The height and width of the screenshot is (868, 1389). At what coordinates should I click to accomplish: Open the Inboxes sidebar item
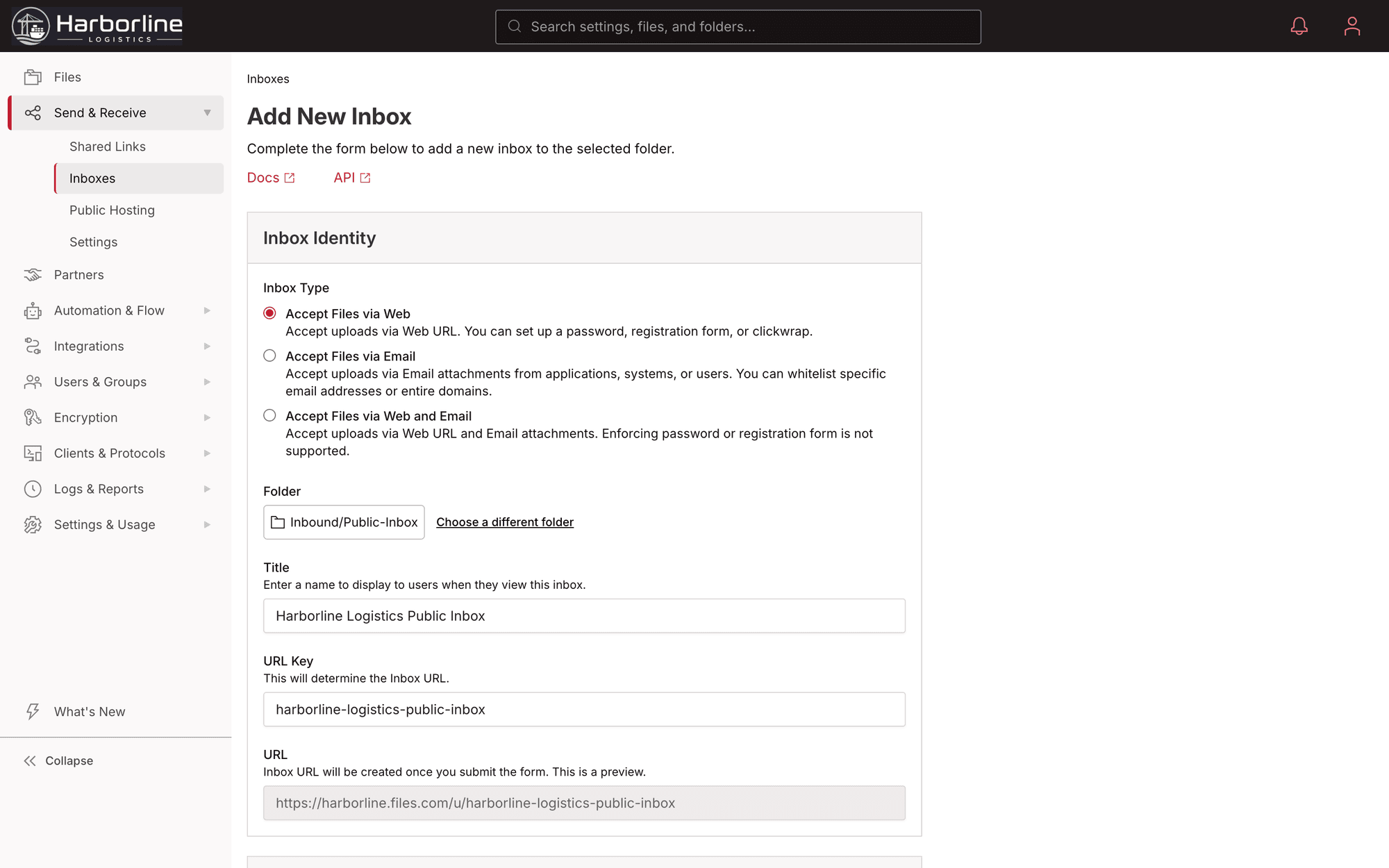139,178
